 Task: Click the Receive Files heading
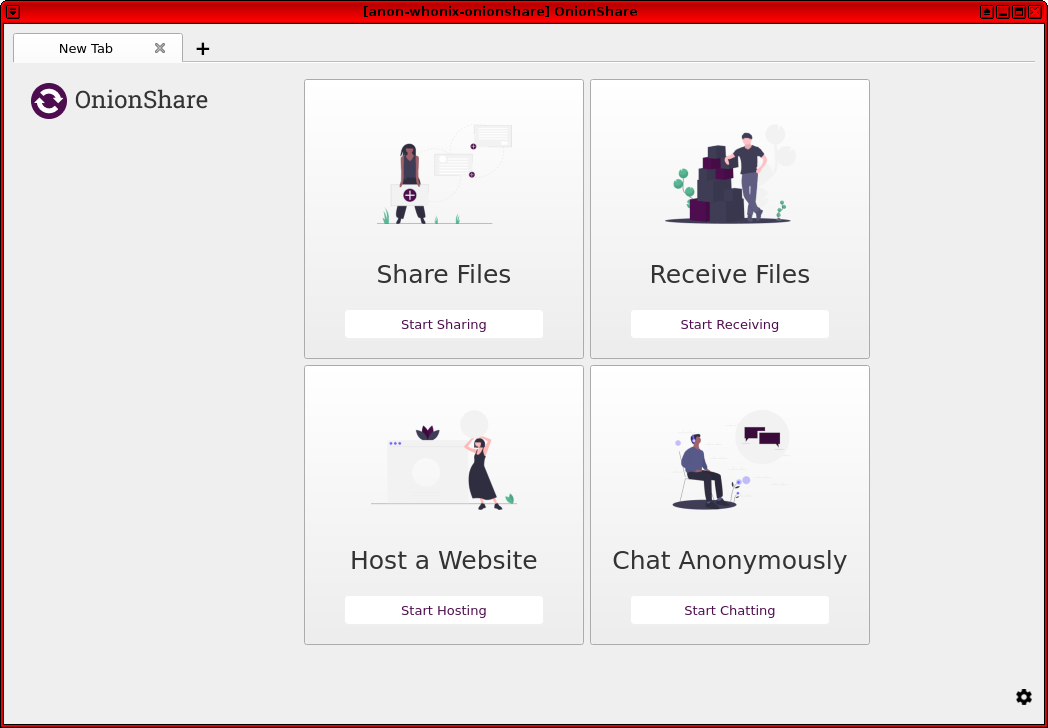(729, 274)
